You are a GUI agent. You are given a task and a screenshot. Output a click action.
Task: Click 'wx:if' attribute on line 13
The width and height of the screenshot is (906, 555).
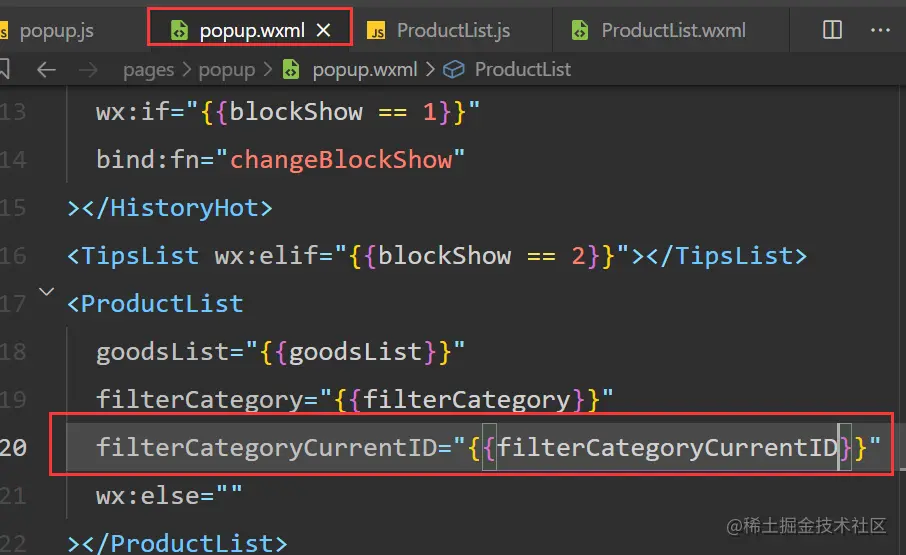tap(132, 111)
